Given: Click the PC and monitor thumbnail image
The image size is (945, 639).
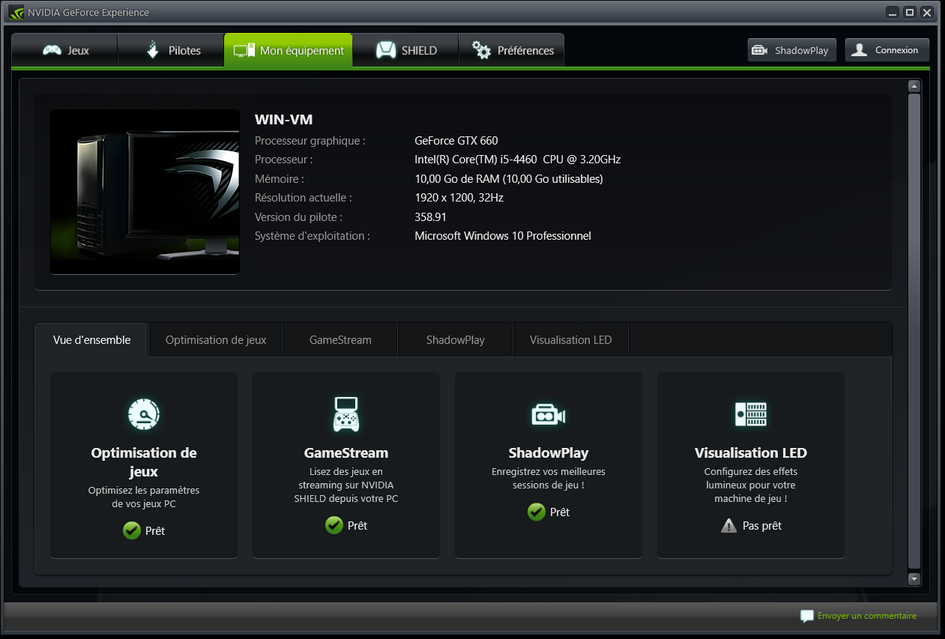Looking at the screenshot, I should 145,192.
